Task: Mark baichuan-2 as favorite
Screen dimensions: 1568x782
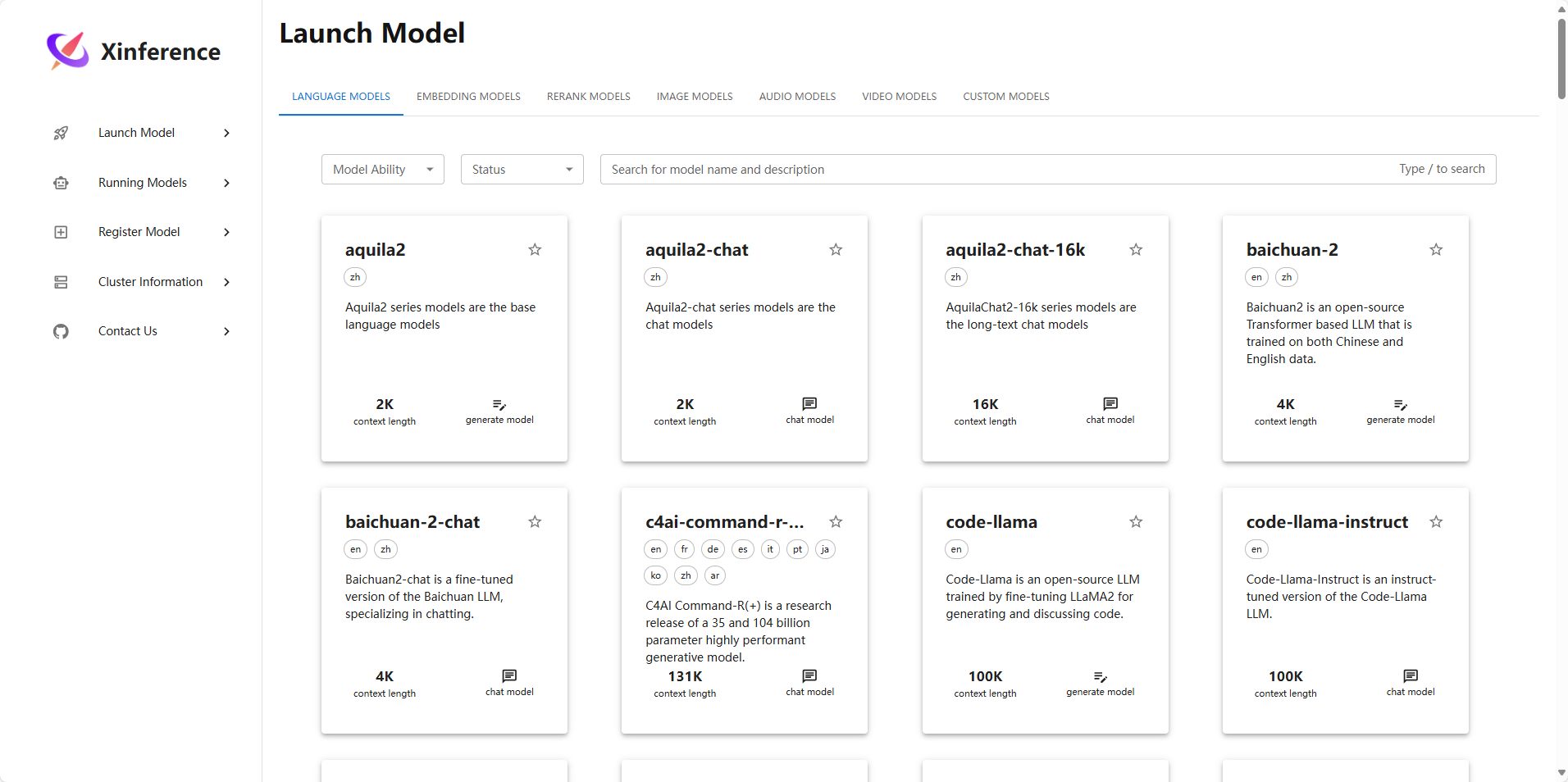Action: coord(1436,249)
